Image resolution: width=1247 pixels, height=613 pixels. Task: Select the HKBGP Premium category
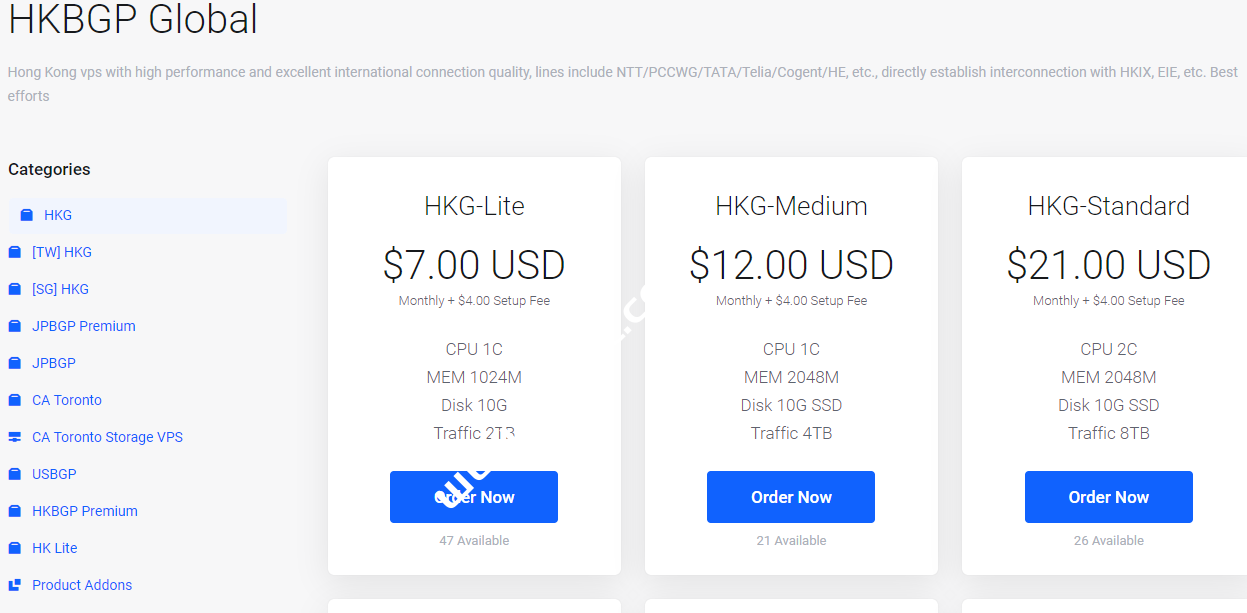point(84,510)
